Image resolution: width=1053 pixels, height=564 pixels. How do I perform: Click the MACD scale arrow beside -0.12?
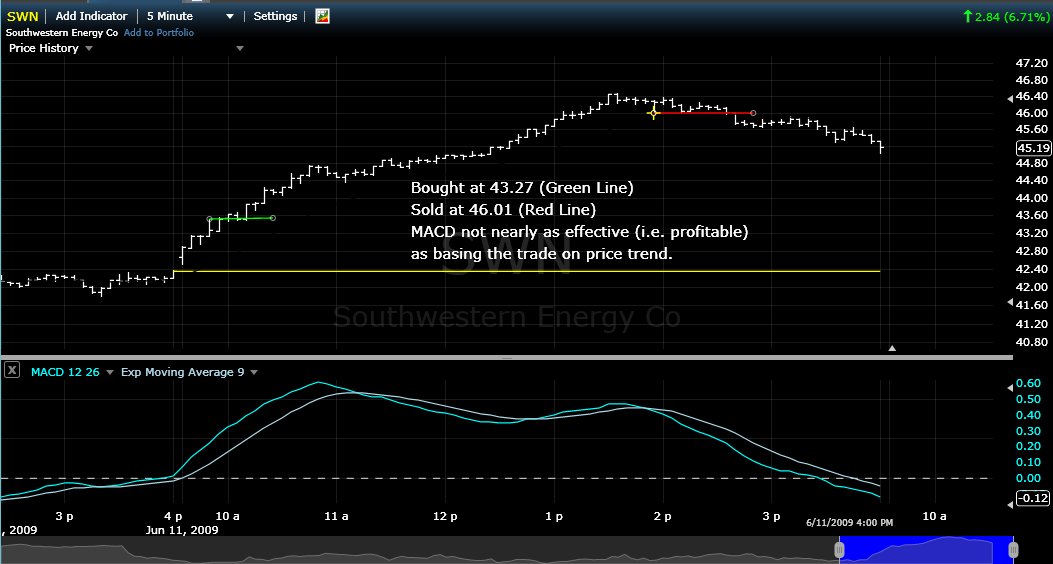[x=1009, y=504]
